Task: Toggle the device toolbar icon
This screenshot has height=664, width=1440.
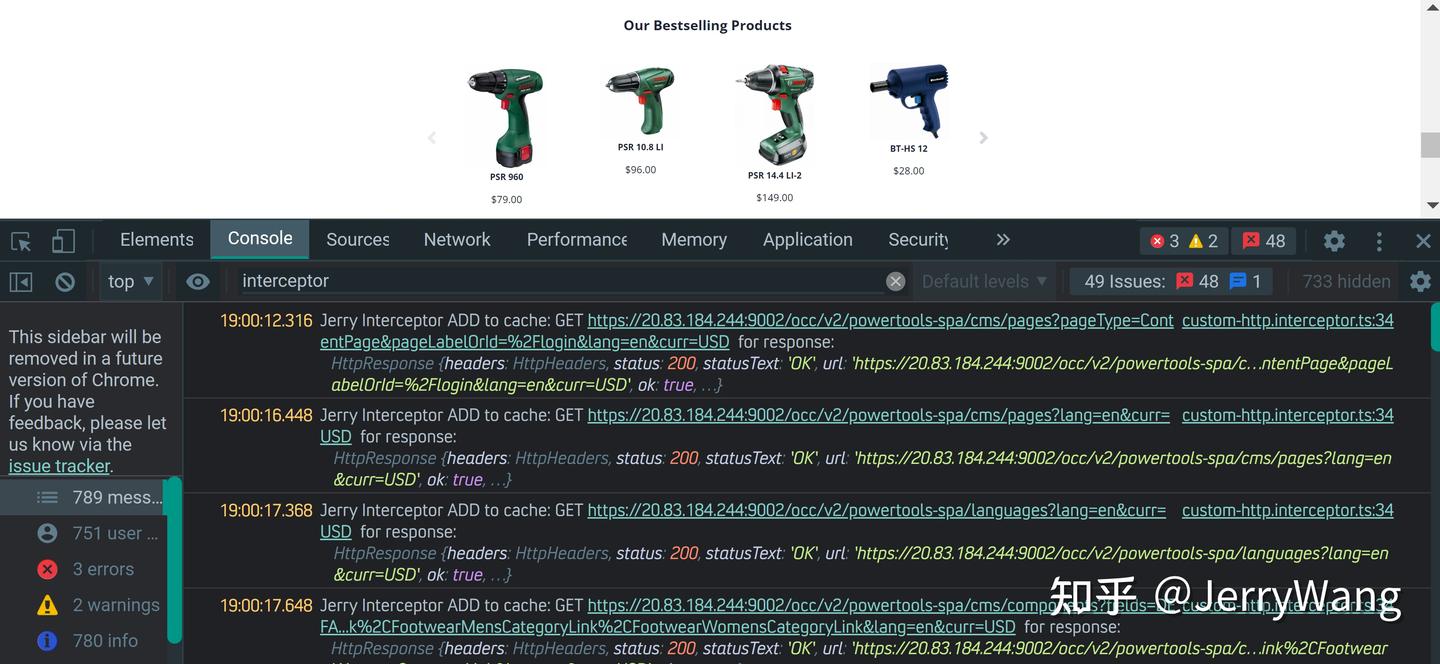Action: pyautogui.click(x=63, y=241)
